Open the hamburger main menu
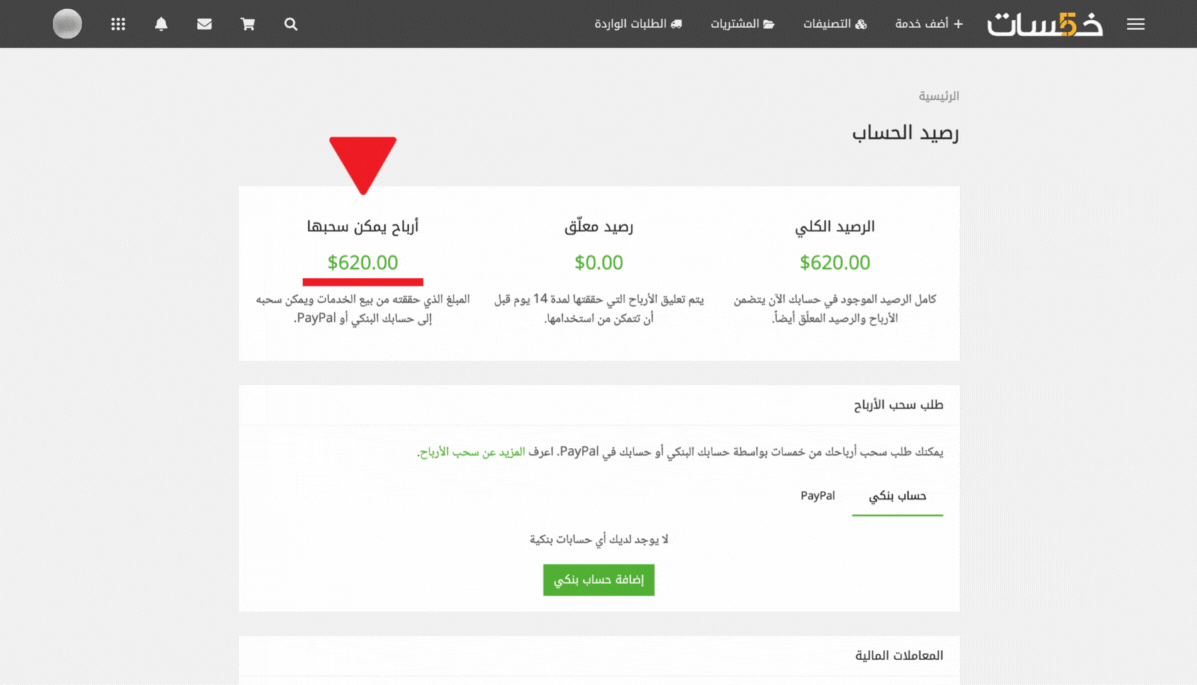 tap(1135, 24)
